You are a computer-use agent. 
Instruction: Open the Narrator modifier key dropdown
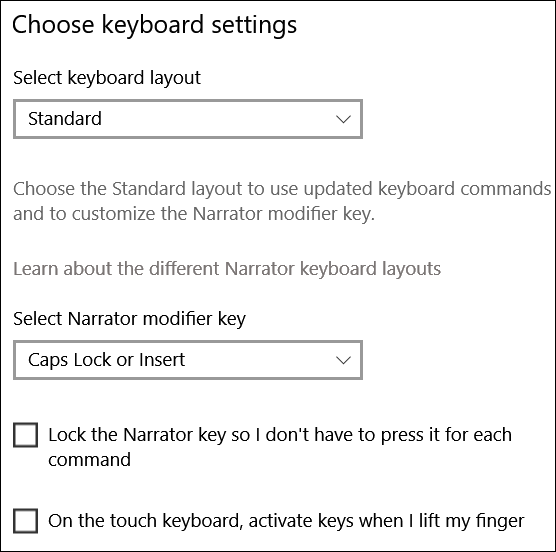[x=188, y=360]
